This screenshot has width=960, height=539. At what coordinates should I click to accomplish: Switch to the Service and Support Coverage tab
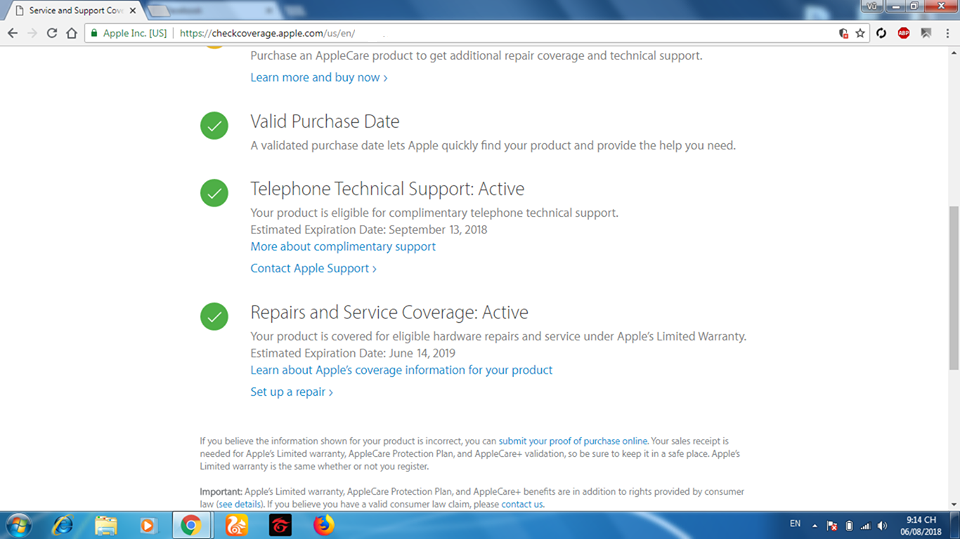point(72,10)
